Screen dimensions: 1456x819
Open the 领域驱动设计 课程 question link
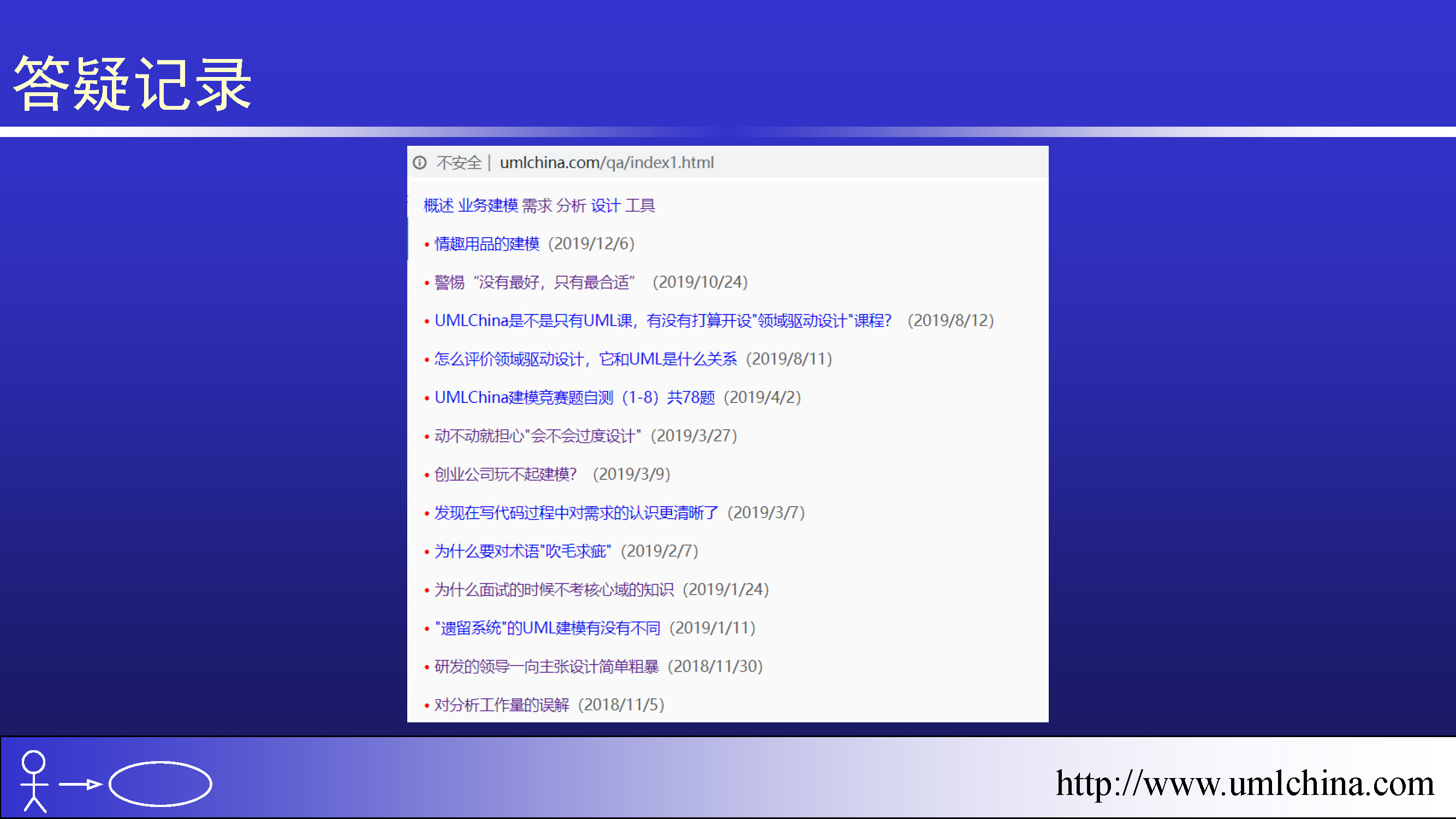[663, 321]
